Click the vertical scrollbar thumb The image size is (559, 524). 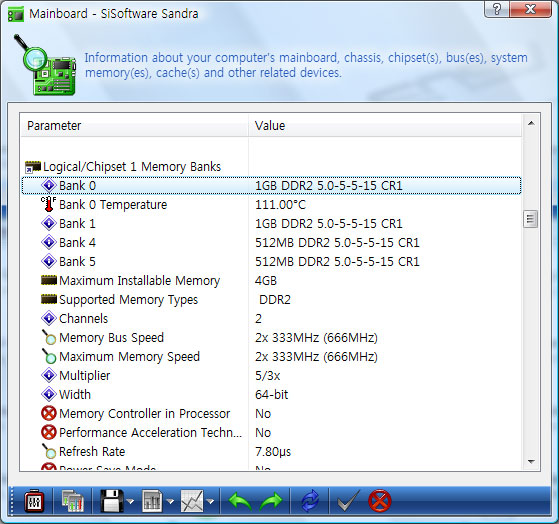530,219
